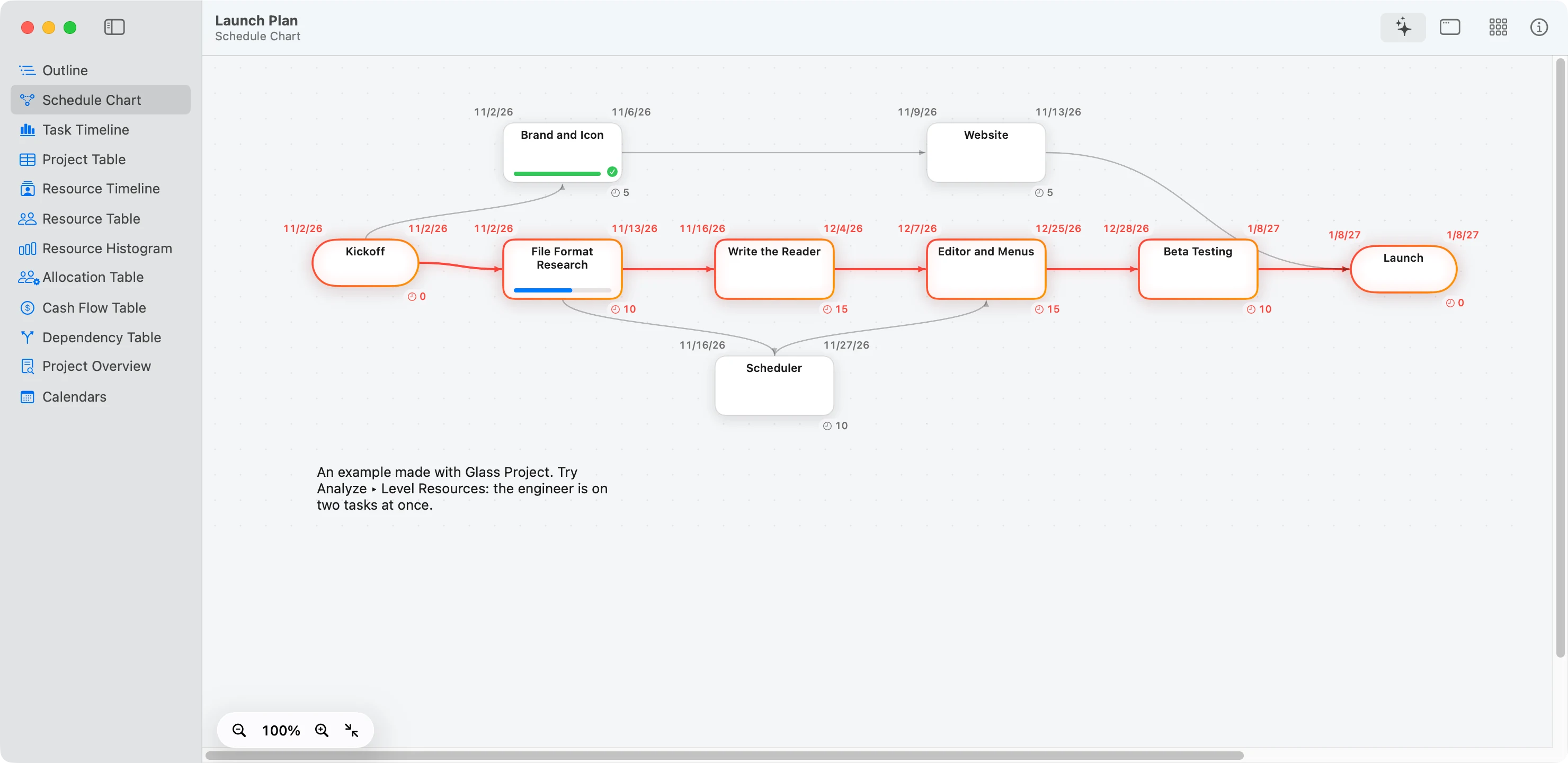Screen dimensions: 1568x763
Task: Select the File Format Research task
Action: pos(562,269)
